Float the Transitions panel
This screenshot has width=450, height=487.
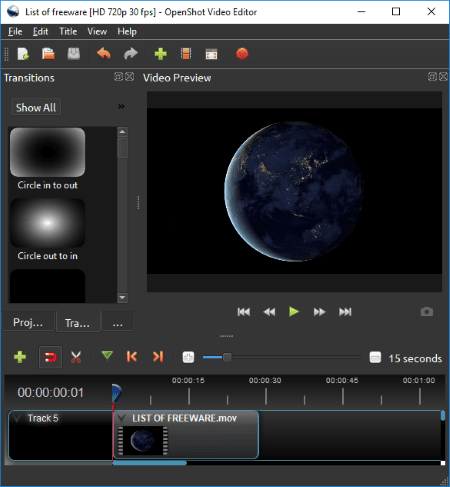(x=118, y=77)
